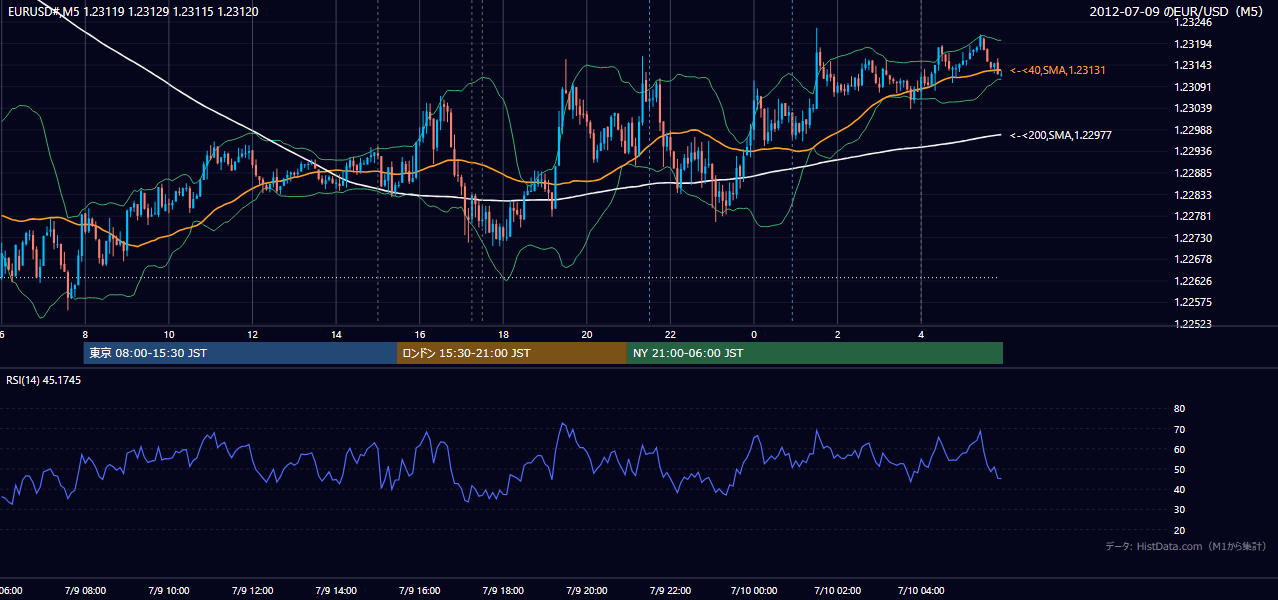This screenshot has height=600, width=1278.
Task: Click the 7/9 22:00 time label
Action: click(670, 590)
